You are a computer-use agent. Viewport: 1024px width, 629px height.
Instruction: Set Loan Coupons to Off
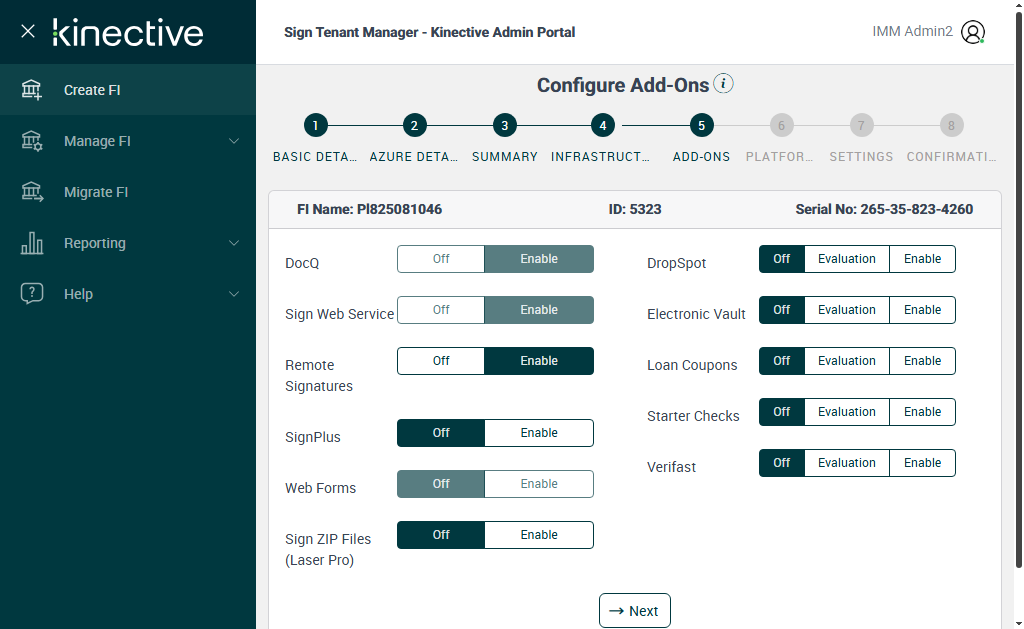coord(782,361)
